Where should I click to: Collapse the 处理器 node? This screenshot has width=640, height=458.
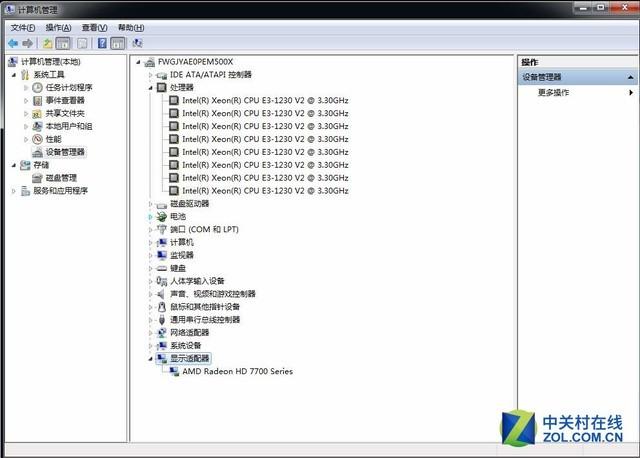pos(150,88)
